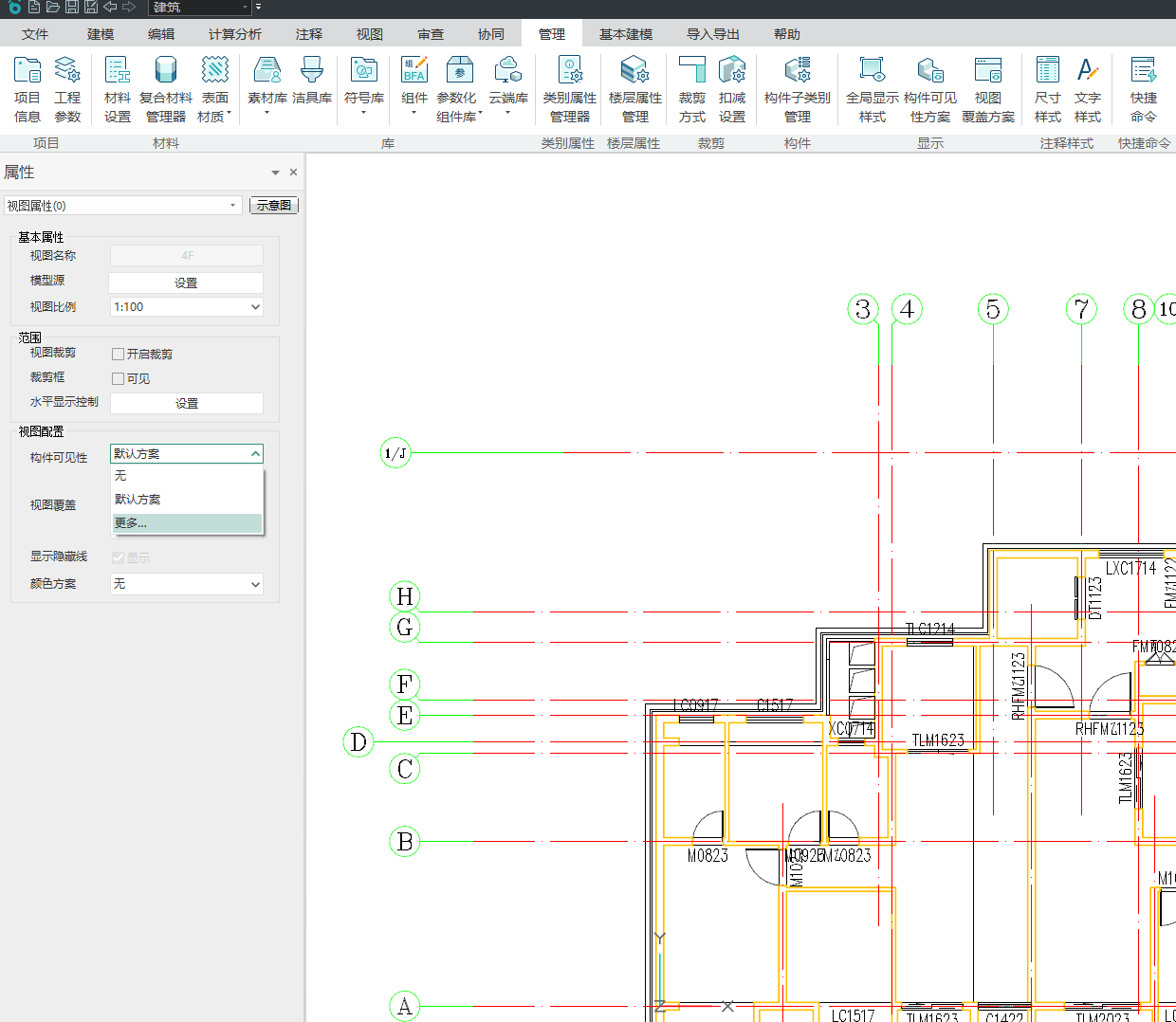
Task: Toggle the 显示隐藏线 显示 checkbox
Action: (x=119, y=557)
